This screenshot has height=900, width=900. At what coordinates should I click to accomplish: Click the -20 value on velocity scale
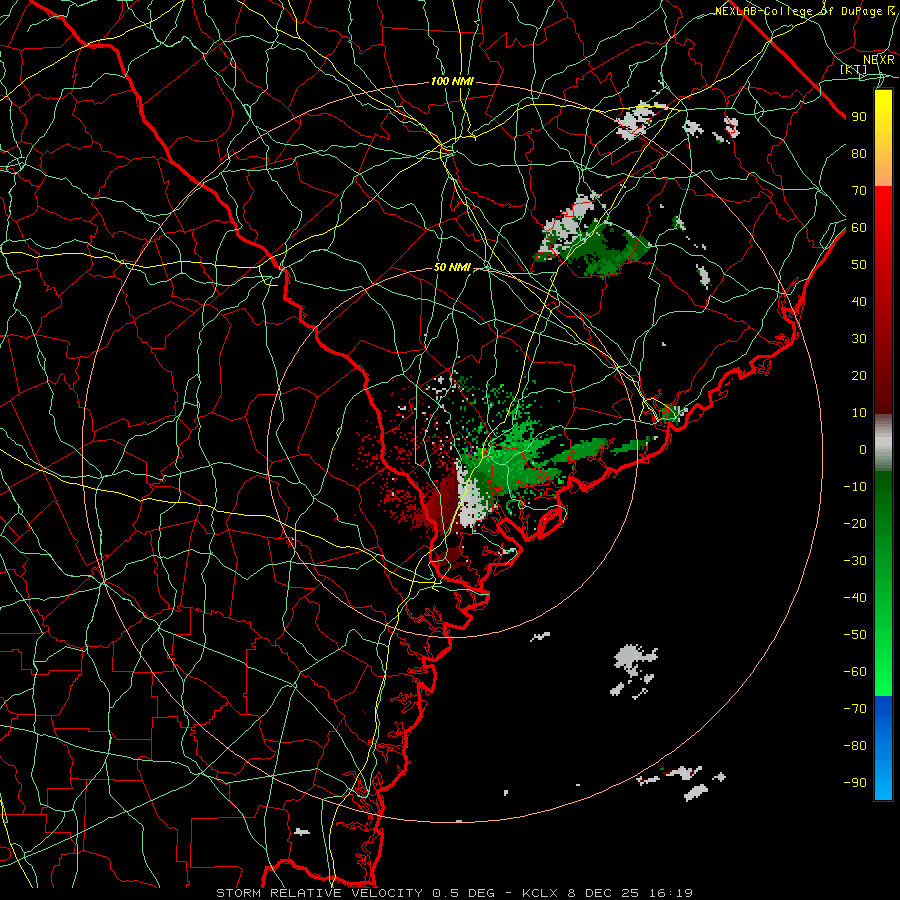[x=855, y=524]
